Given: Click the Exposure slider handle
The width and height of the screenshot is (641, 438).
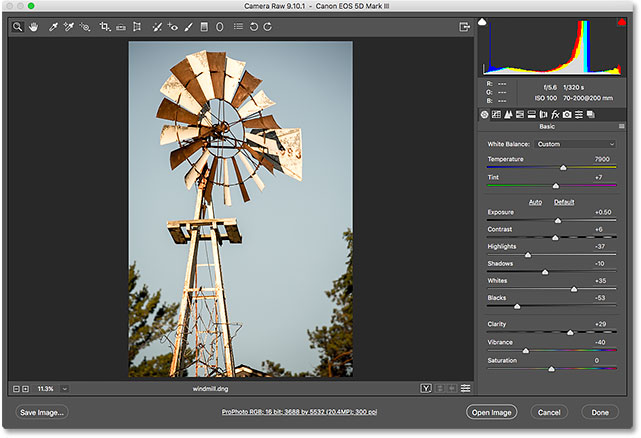Looking at the screenshot, I should pos(558,220).
